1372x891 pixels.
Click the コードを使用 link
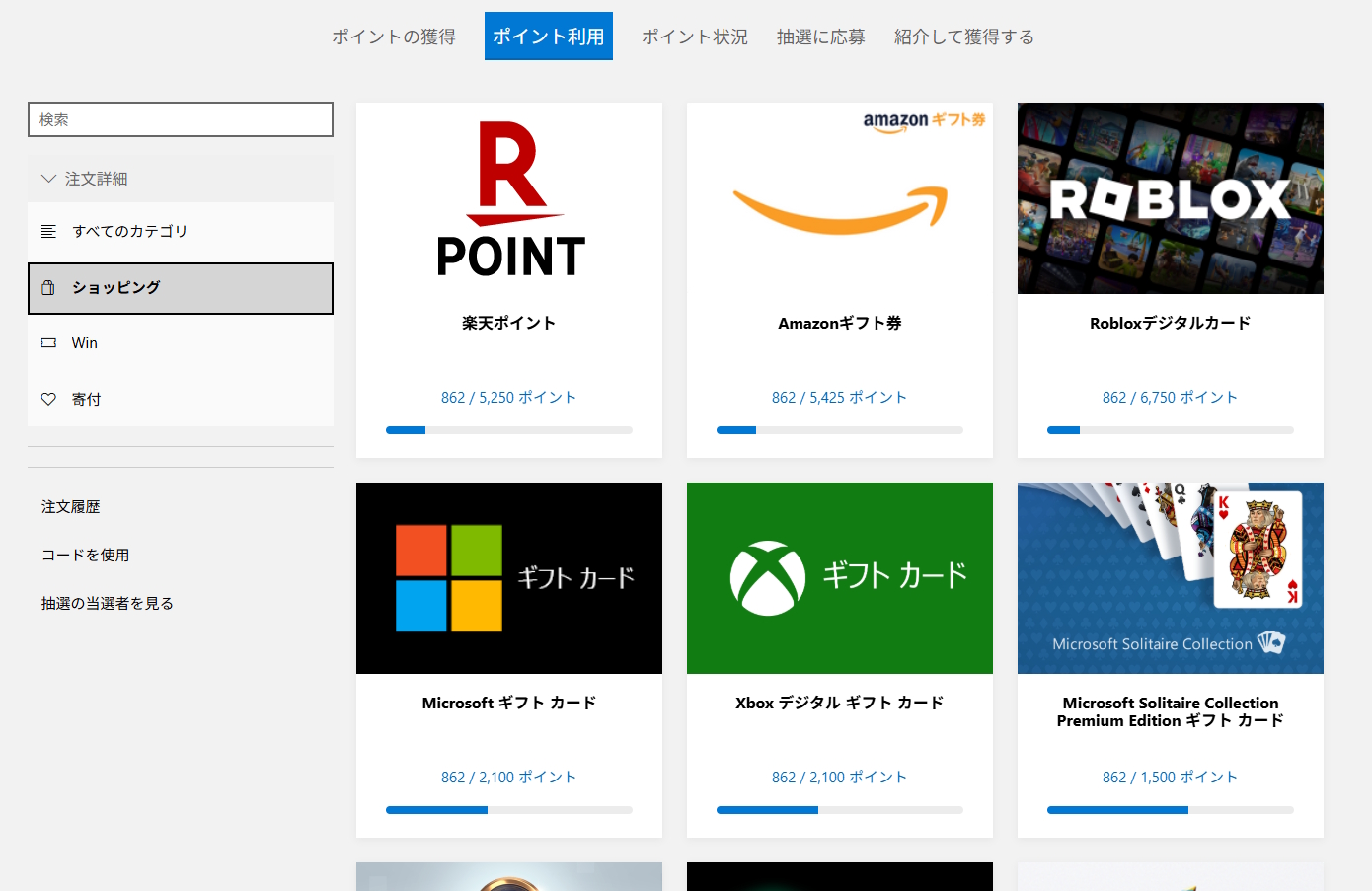(x=86, y=556)
